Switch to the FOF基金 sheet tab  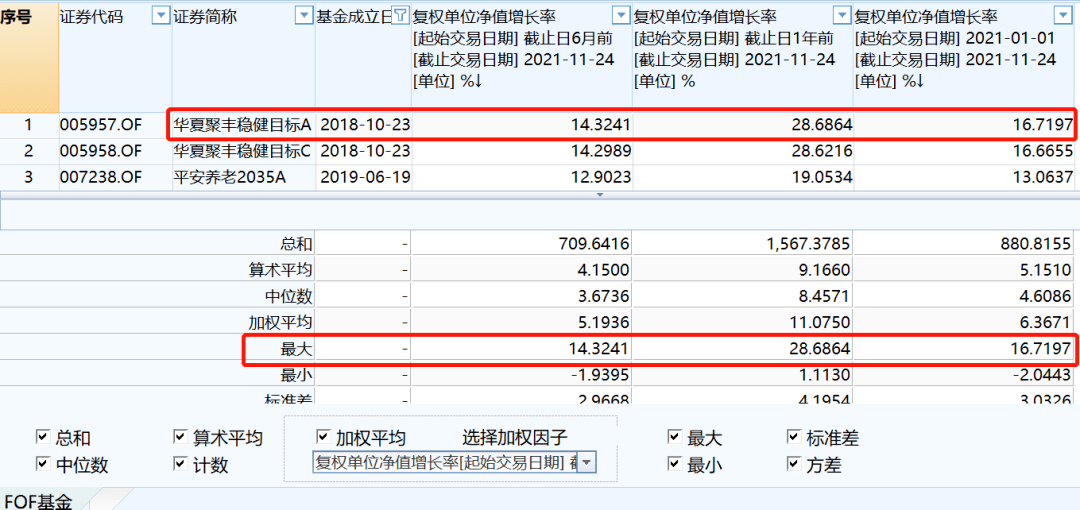39,500
